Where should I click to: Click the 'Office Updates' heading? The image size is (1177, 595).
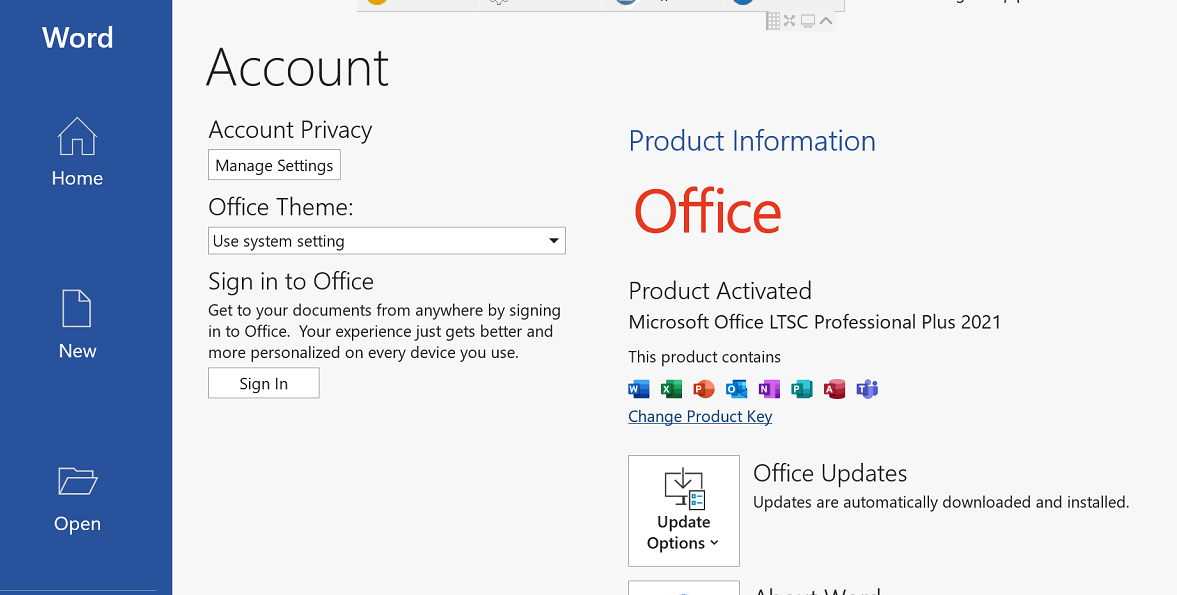(829, 473)
